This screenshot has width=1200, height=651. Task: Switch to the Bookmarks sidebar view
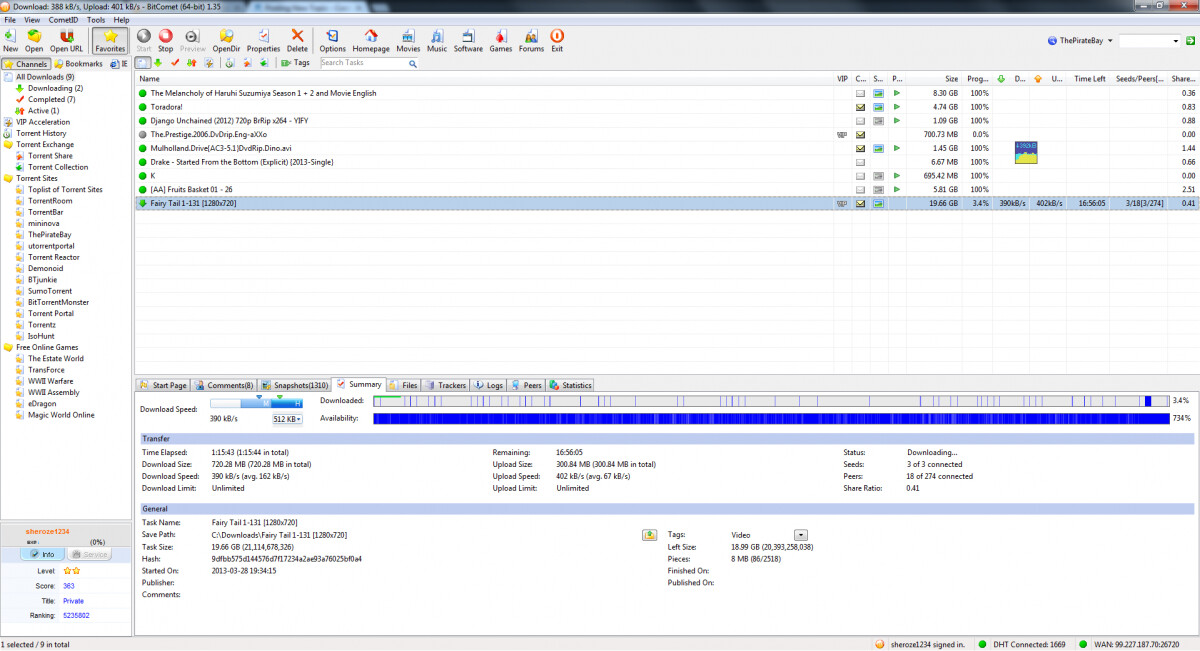pyautogui.click(x=78, y=64)
